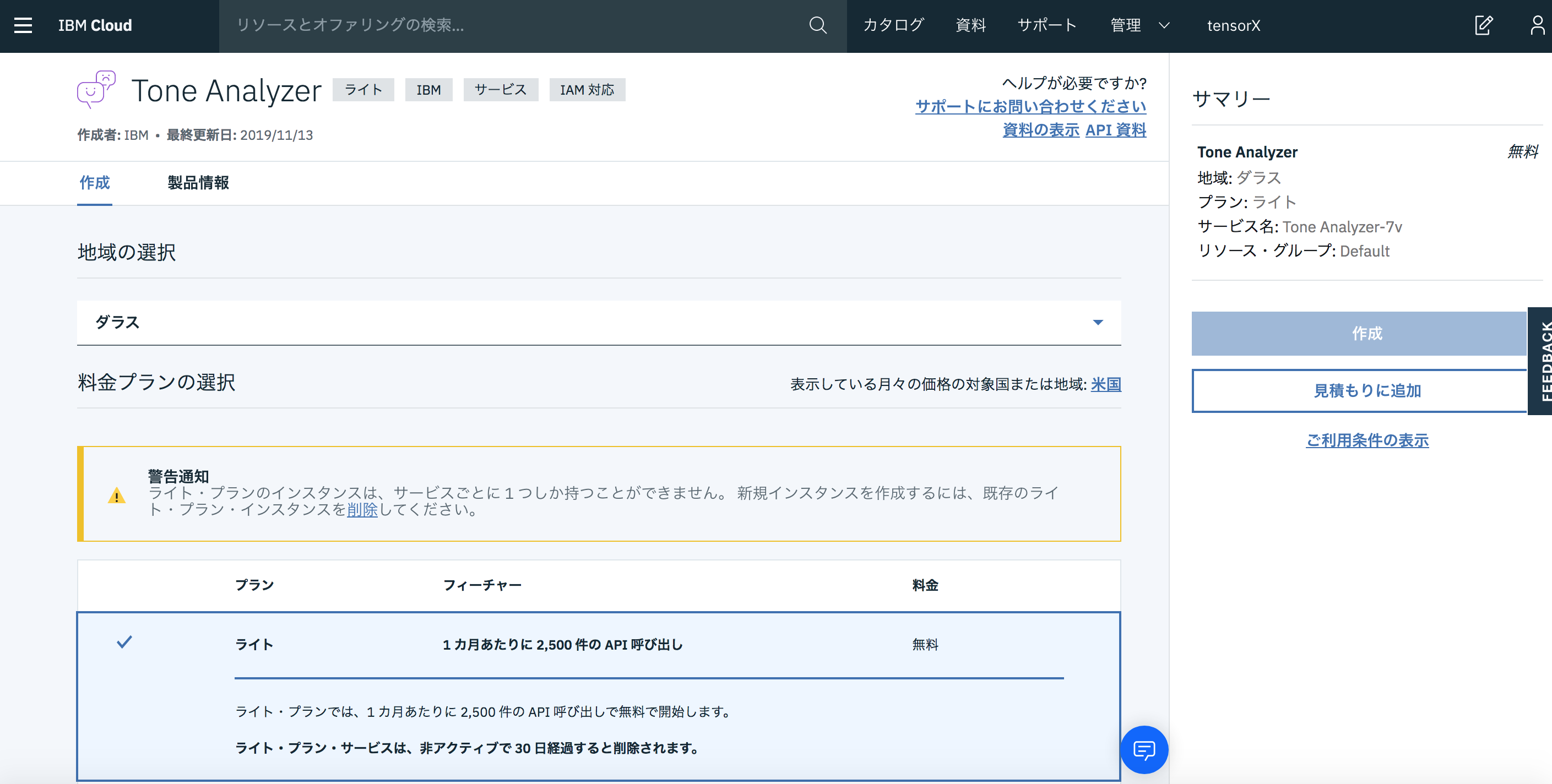Image resolution: width=1552 pixels, height=784 pixels.
Task: Open the カタログ menu item
Action: click(894, 25)
